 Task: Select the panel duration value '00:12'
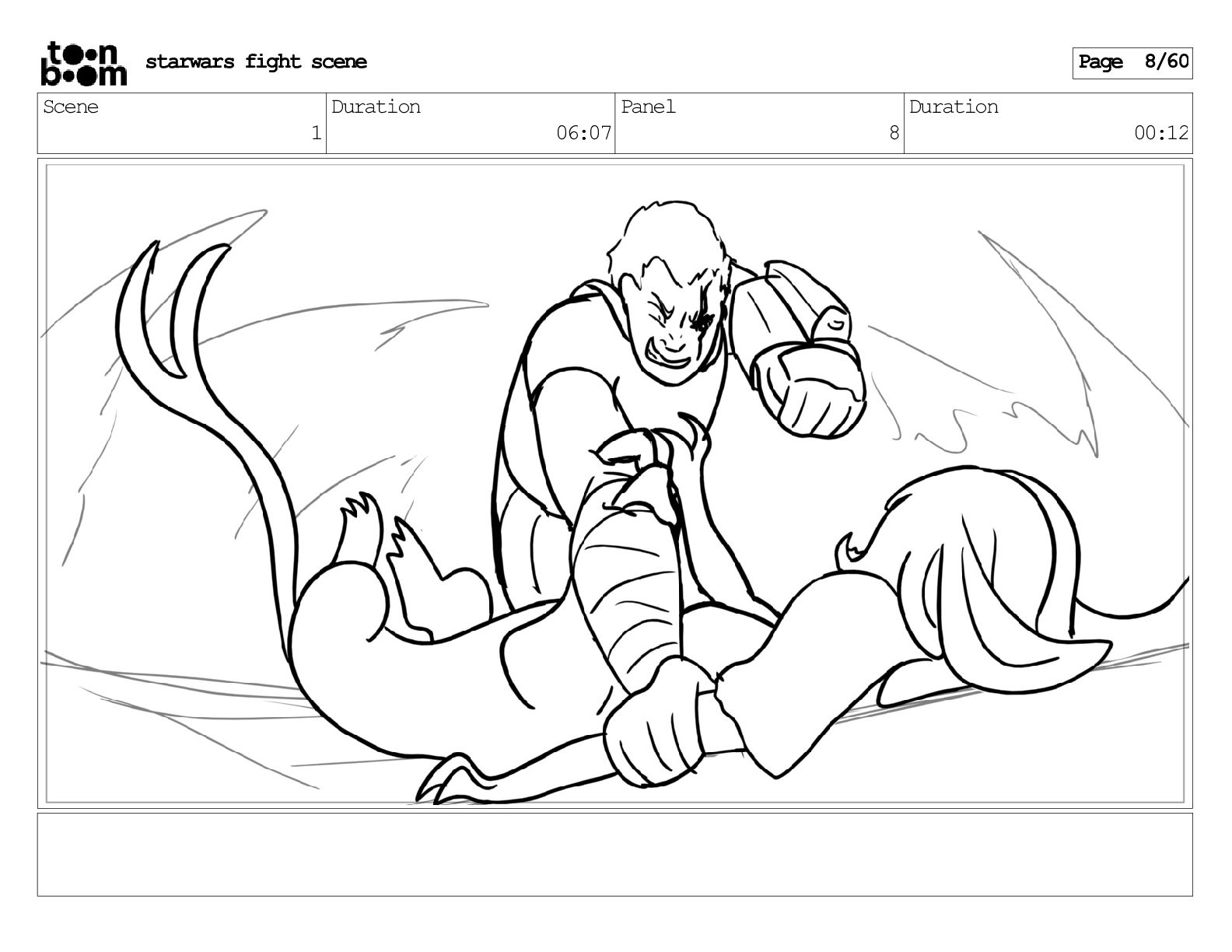[x=1161, y=133]
